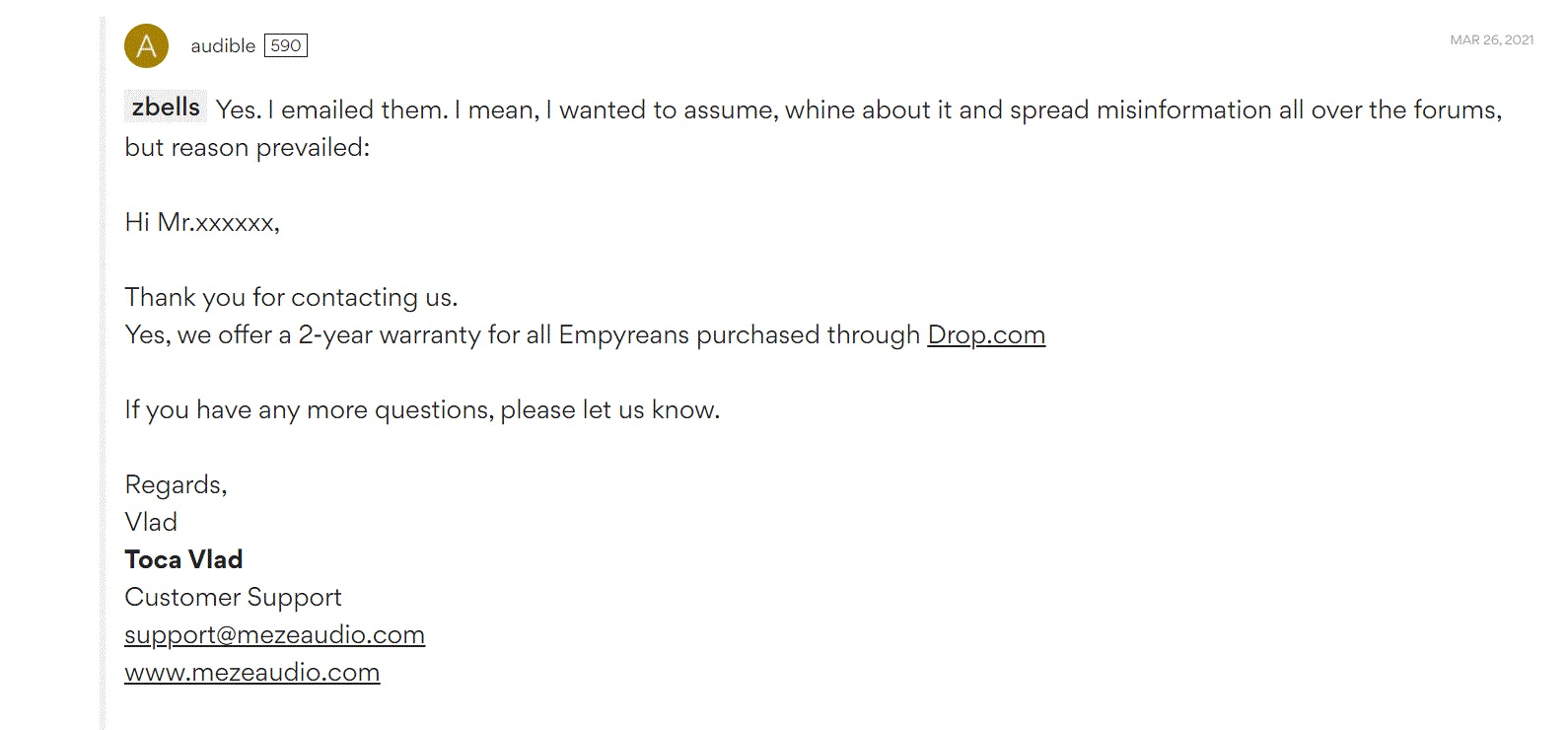This screenshot has height=730, width=1568.
Task: Click the "Hi Mr.xxxxxx," greeting line
Action: (x=202, y=223)
